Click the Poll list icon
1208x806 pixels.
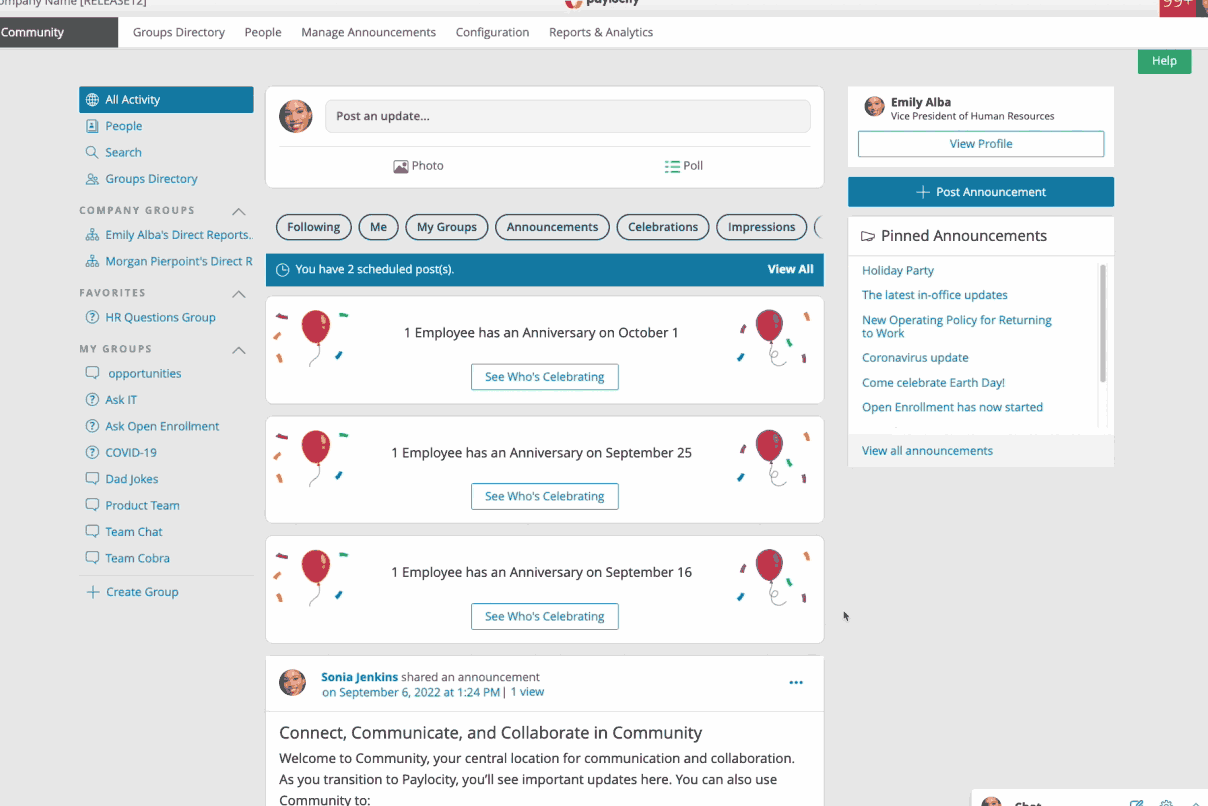click(672, 167)
